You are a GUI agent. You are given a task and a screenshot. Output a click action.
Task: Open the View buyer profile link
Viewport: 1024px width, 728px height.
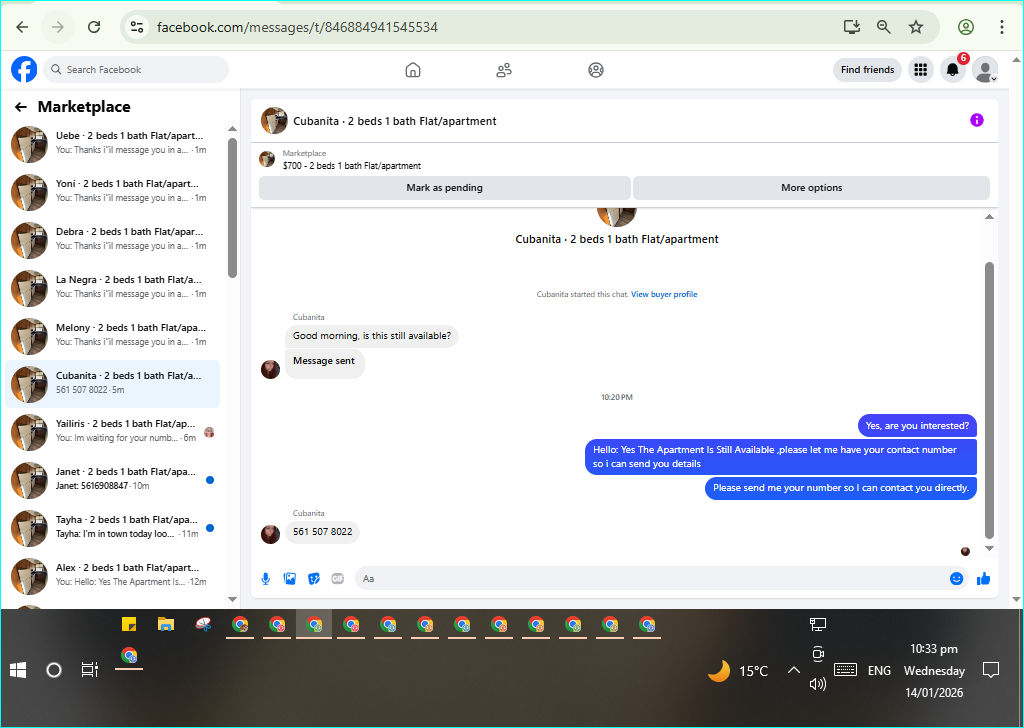pos(664,294)
